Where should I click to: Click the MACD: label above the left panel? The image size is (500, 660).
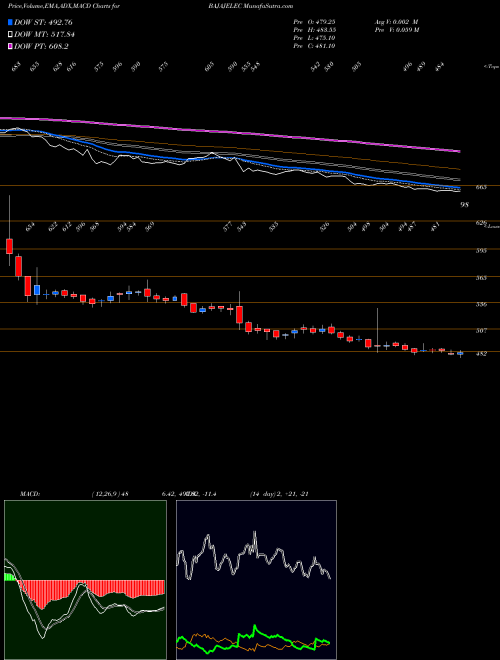[x=29, y=494]
